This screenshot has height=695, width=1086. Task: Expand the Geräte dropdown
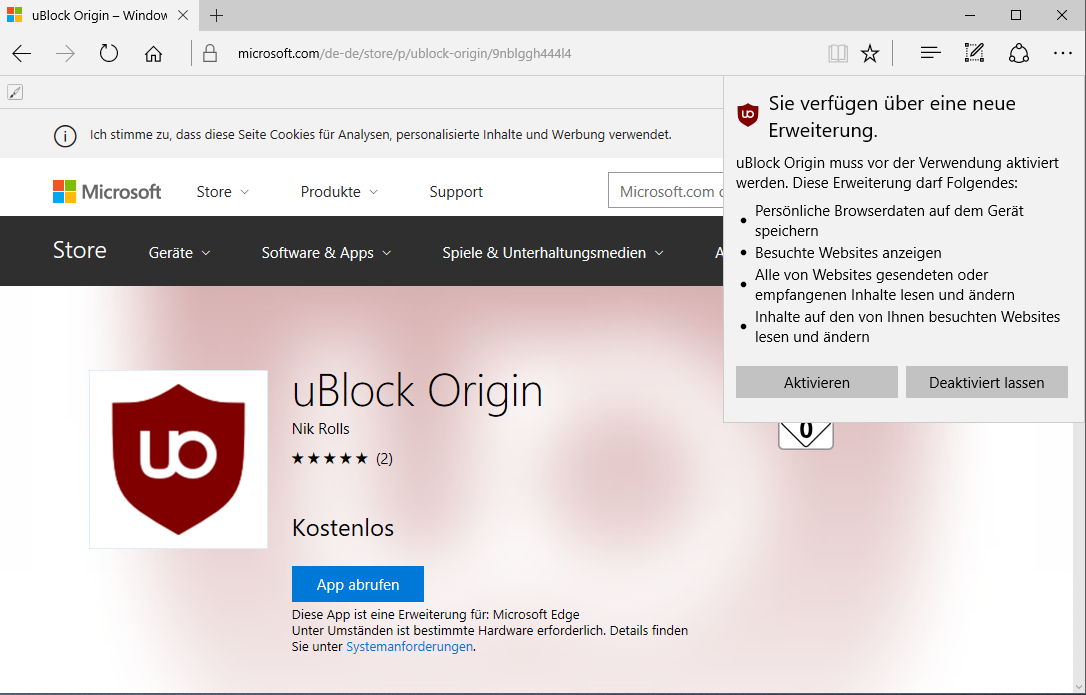(x=179, y=253)
